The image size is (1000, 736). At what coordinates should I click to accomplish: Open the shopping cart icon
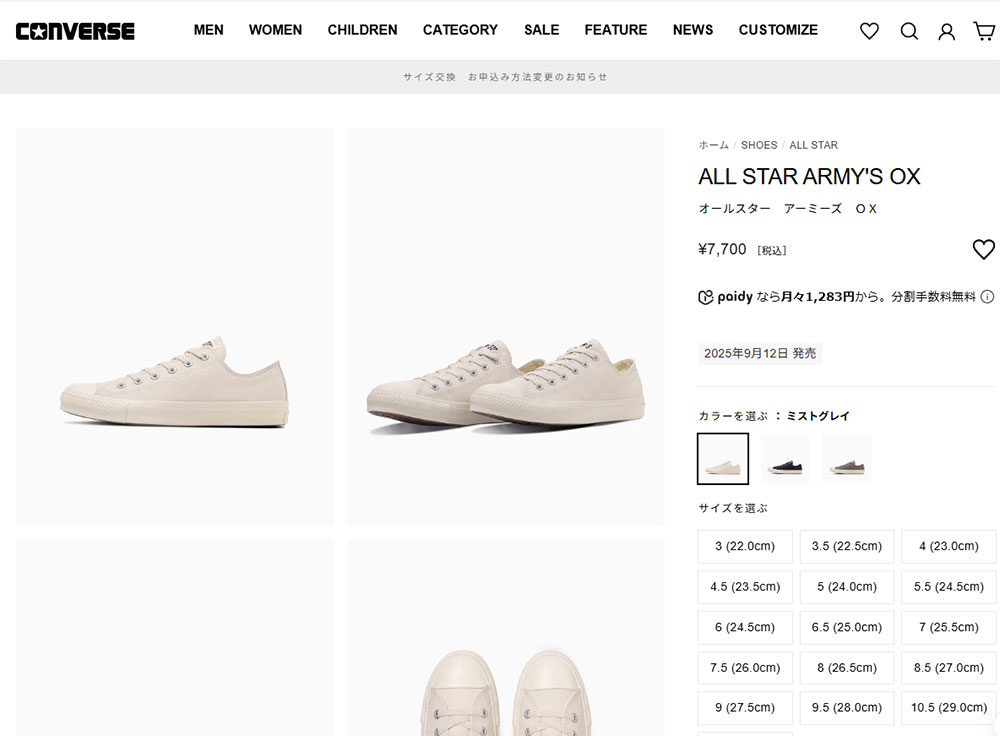[x=984, y=31]
